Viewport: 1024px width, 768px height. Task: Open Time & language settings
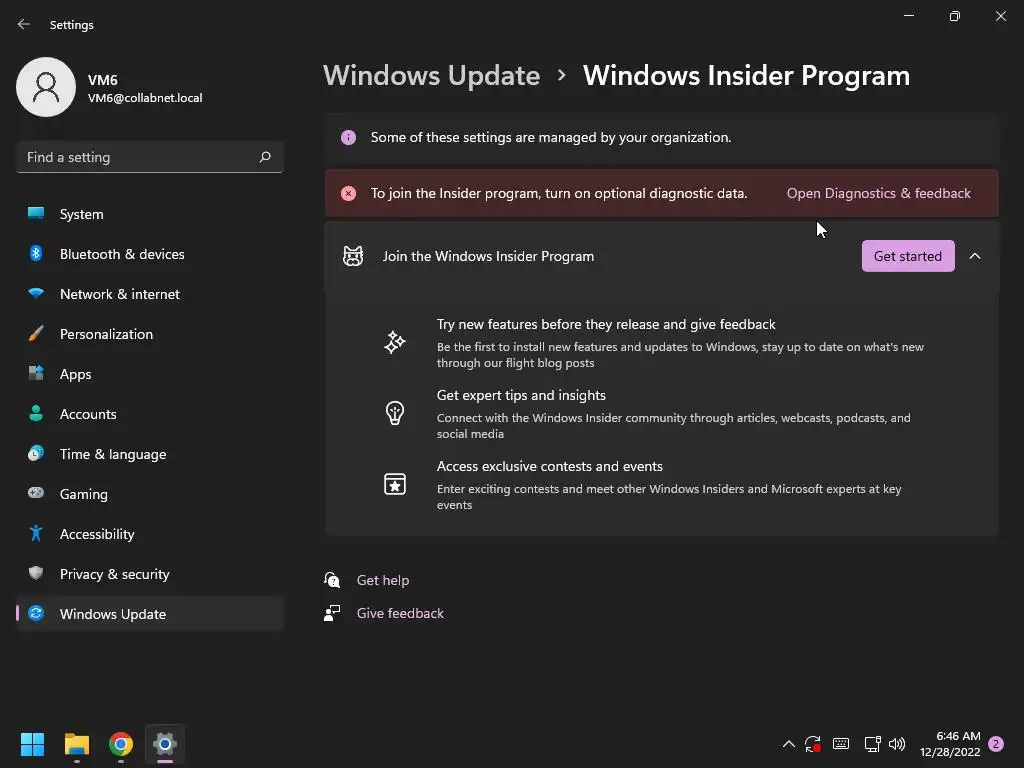150,454
